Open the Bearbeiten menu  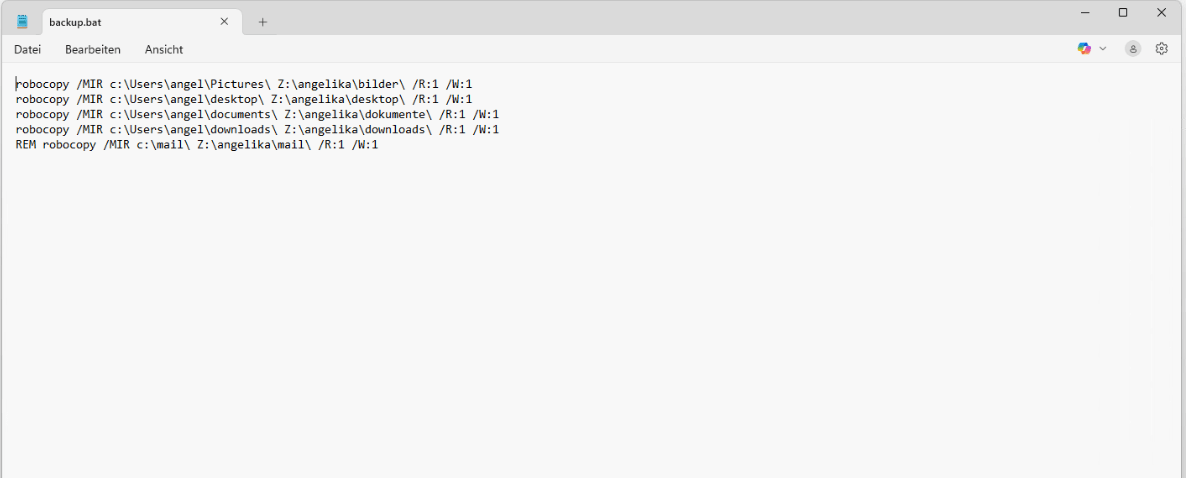[93, 49]
